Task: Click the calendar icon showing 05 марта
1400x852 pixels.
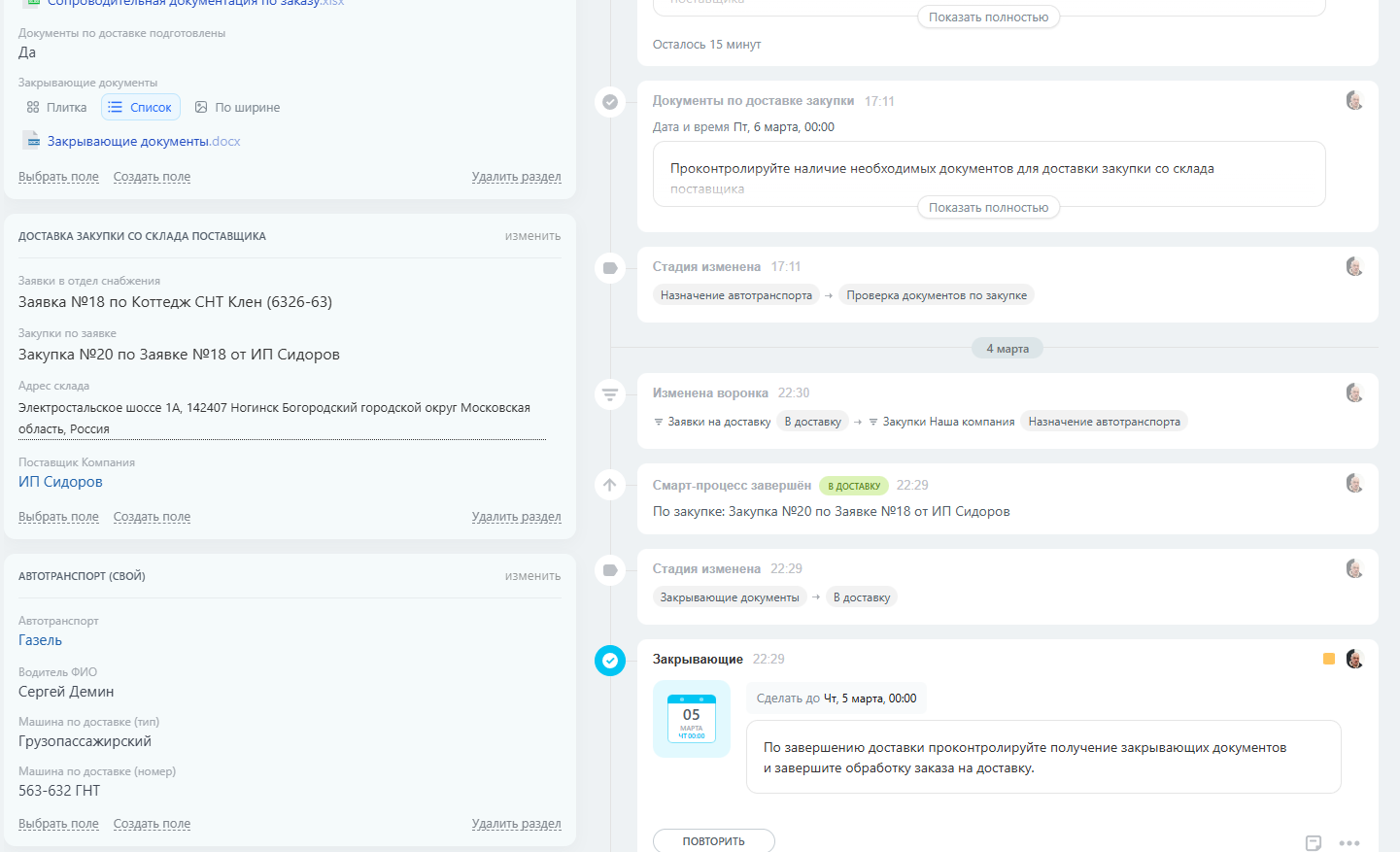Action: click(692, 719)
